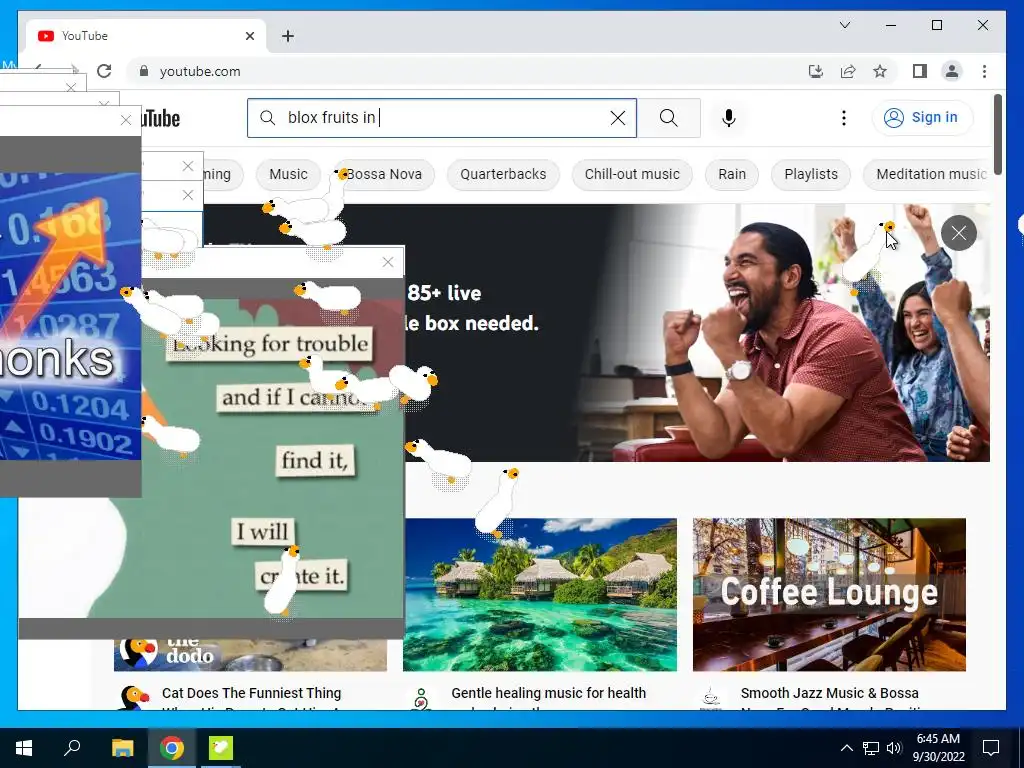Open the green goose app in taskbar

tap(221, 748)
